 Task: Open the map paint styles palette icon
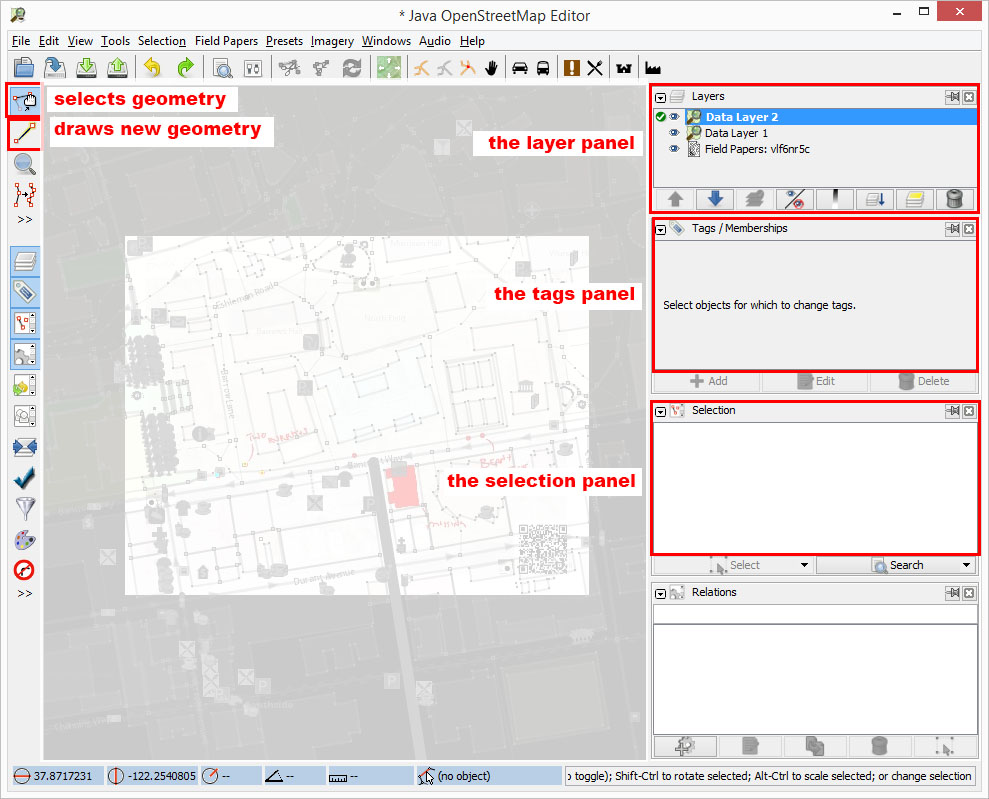click(x=25, y=540)
